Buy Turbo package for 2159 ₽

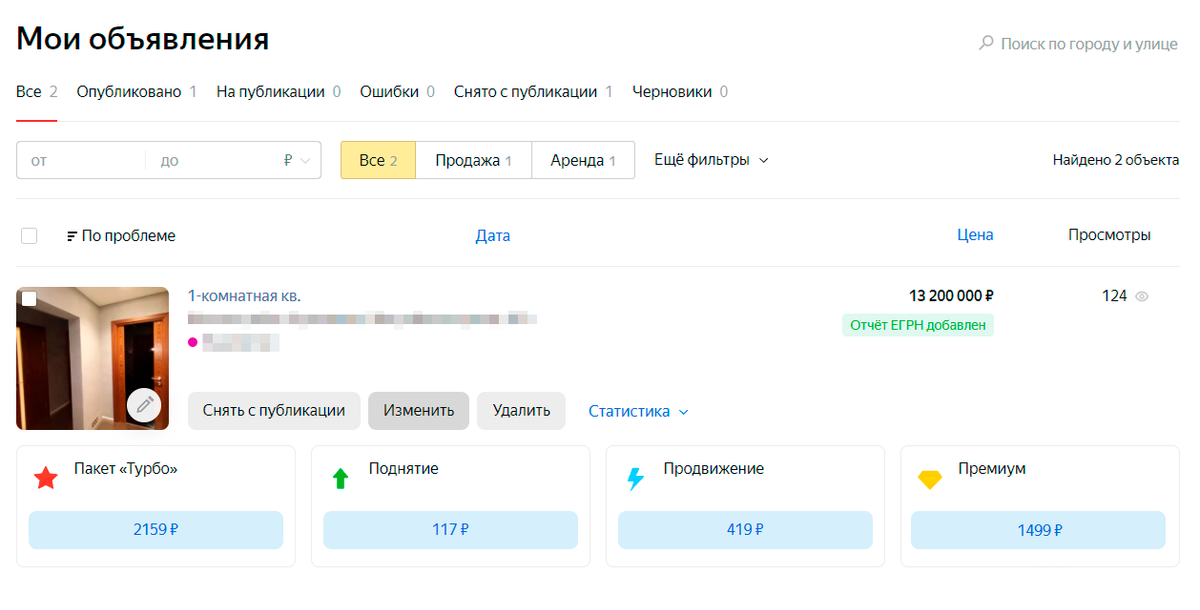tap(156, 530)
